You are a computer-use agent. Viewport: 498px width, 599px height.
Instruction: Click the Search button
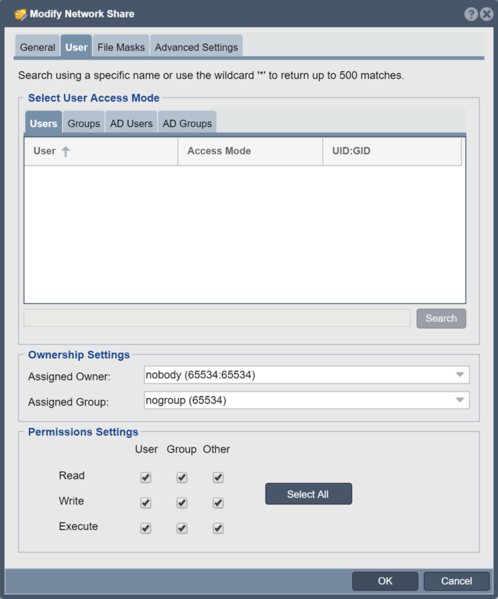click(x=441, y=318)
